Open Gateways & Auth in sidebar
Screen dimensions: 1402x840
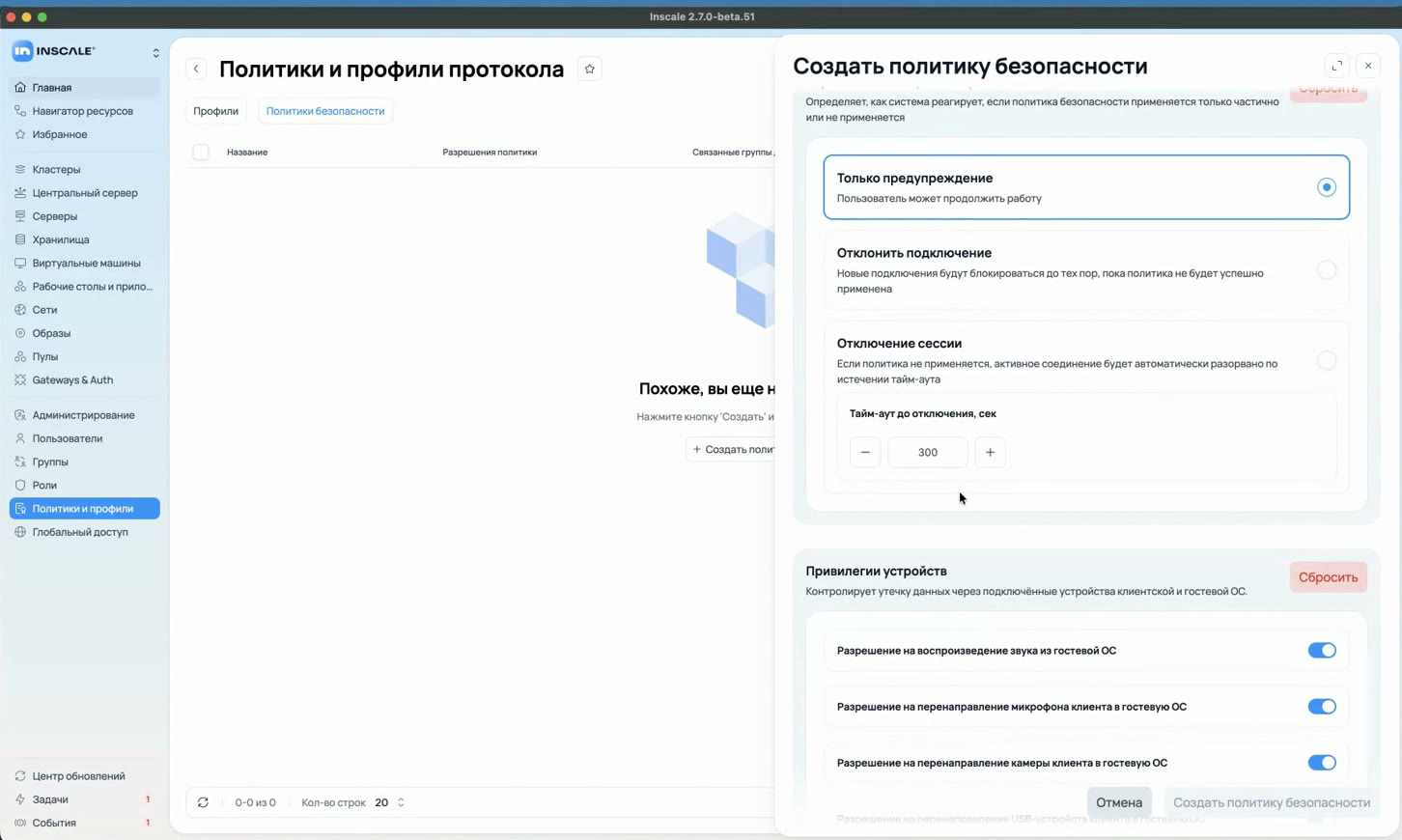(85, 379)
